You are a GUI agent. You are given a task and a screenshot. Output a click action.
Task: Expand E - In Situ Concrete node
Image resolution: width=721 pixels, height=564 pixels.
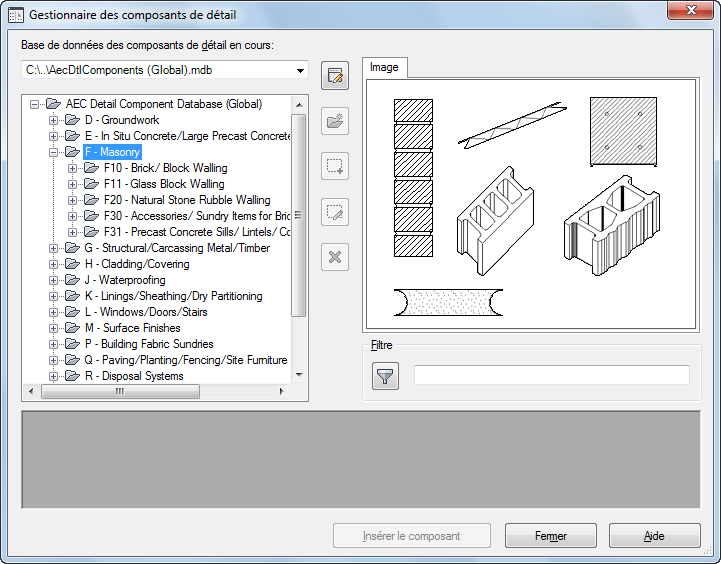tap(53, 137)
